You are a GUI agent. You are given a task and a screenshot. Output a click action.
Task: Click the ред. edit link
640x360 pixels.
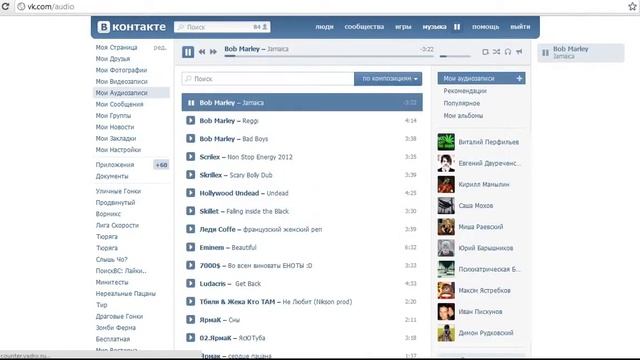point(160,47)
